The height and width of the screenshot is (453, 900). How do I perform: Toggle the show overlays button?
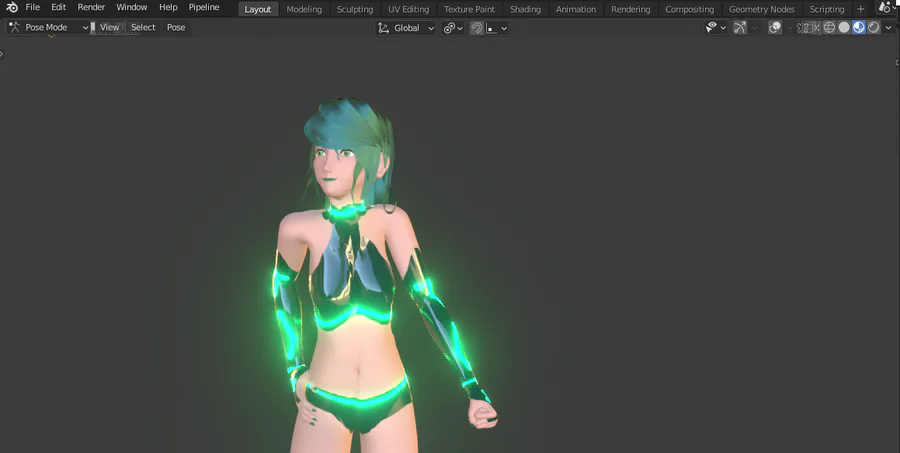tap(775, 28)
